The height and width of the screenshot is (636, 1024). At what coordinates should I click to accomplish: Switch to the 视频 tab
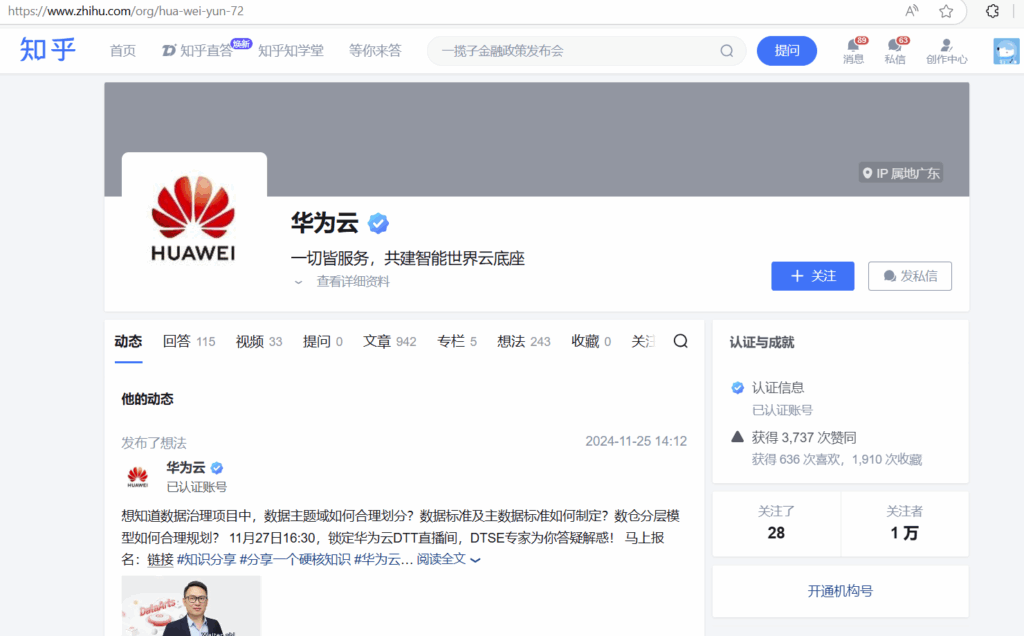click(x=259, y=342)
